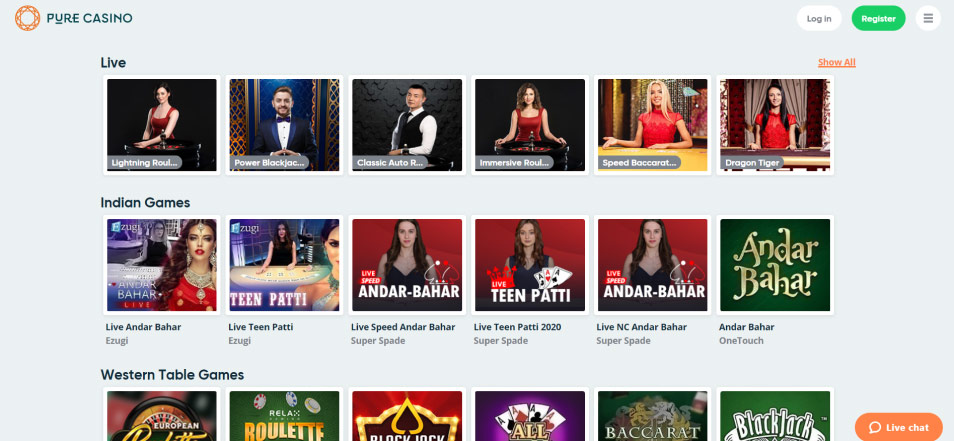Viewport: 954px width, 441px height.
Task: Click the Pure Casino logo
Action: [74, 18]
